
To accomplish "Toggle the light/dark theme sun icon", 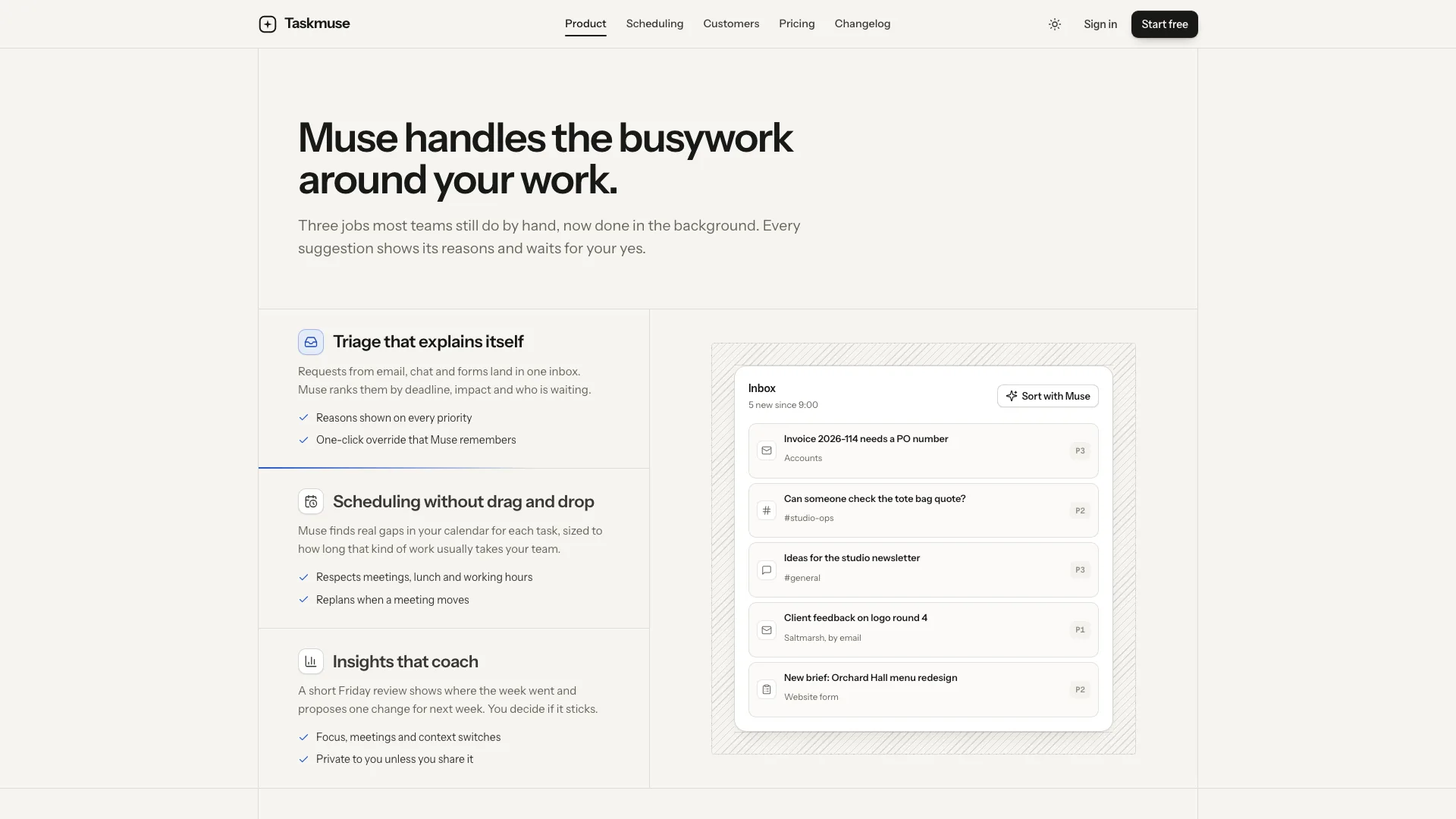I will click(x=1054, y=24).
